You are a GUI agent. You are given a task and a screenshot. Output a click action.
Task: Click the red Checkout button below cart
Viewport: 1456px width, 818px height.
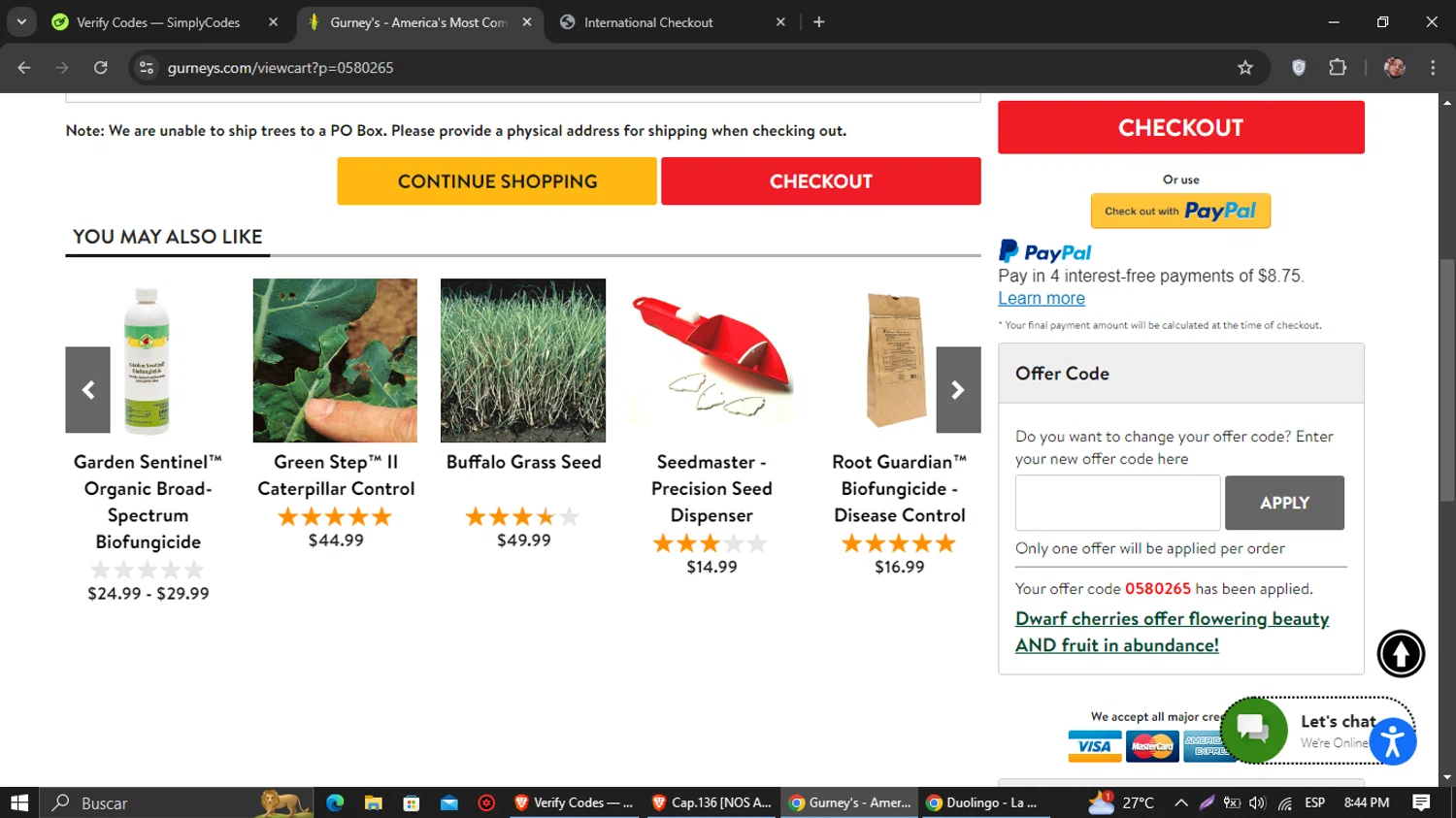tap(821, 181)
